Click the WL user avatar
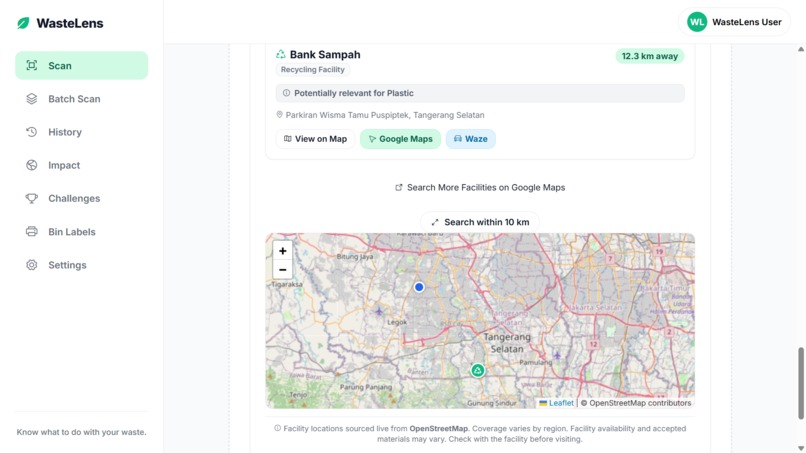806x453 pixels. tap(697, 22)
